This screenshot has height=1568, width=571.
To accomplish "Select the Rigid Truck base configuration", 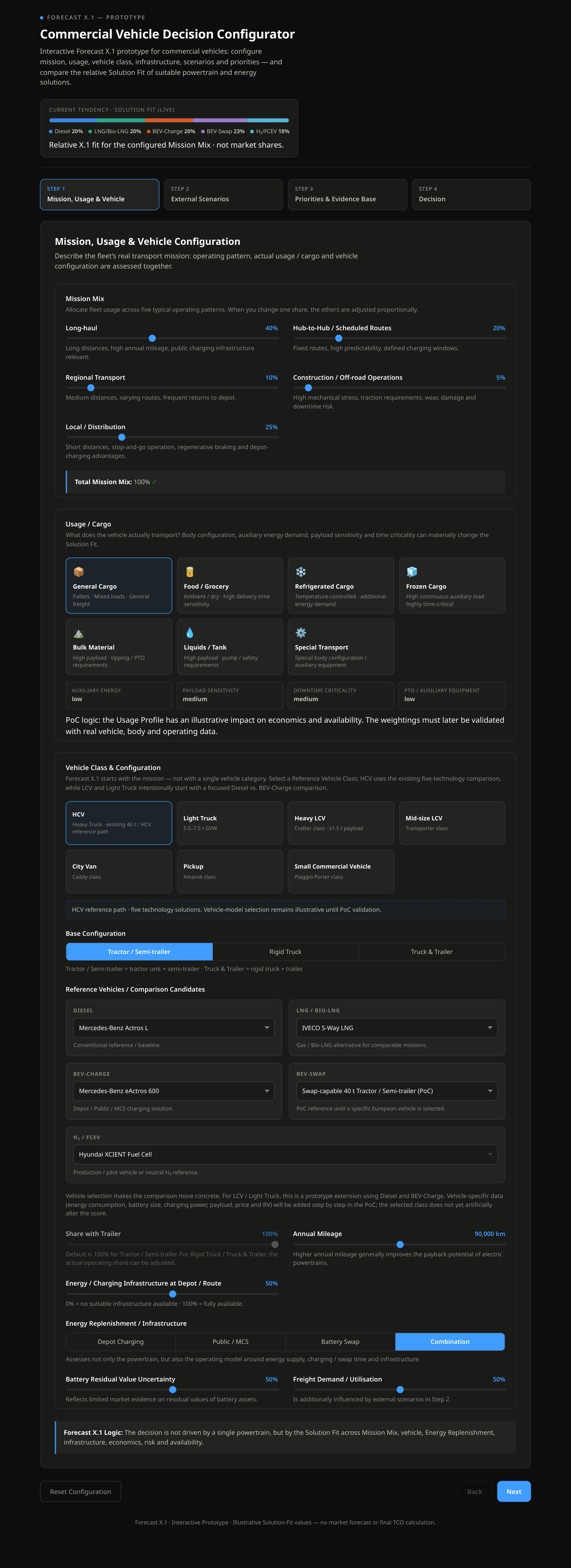I will 285,951.
